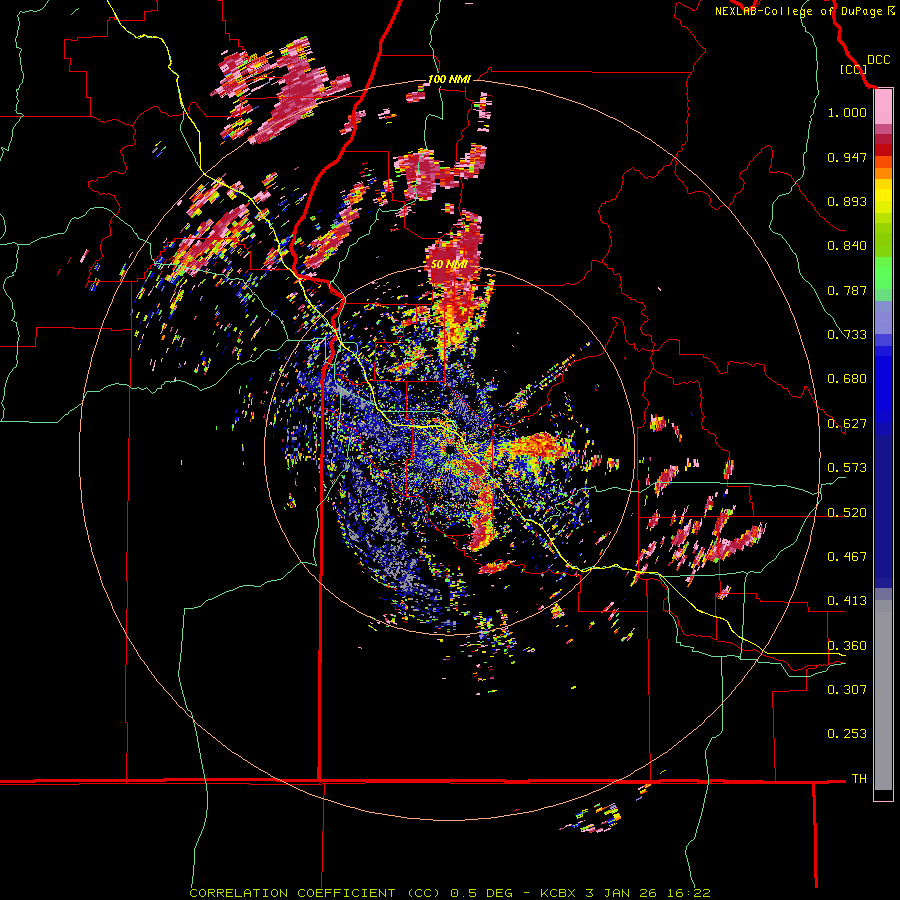Click the 0.467 legend value
Viewport: 900px width, 900px height.
tap(847, 556)
